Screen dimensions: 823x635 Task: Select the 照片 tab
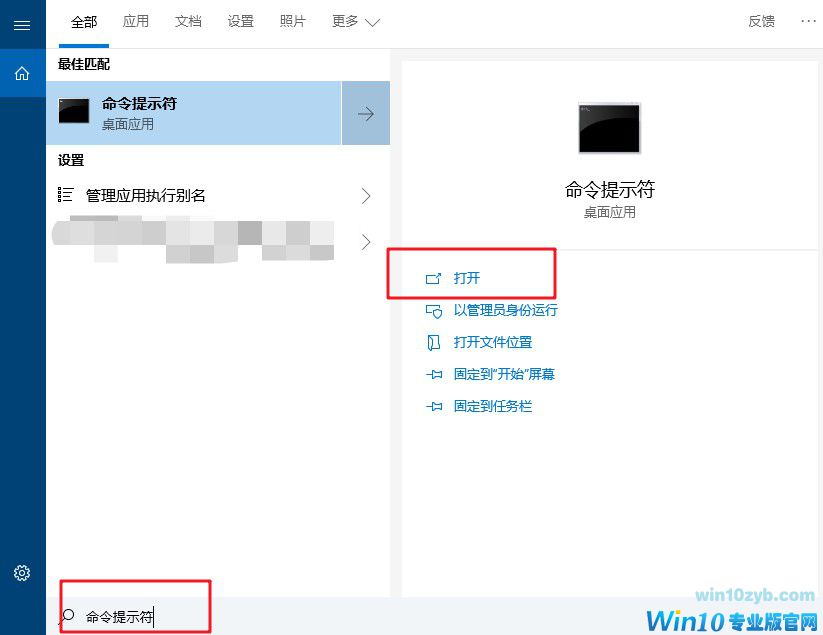tap(293, 22)
